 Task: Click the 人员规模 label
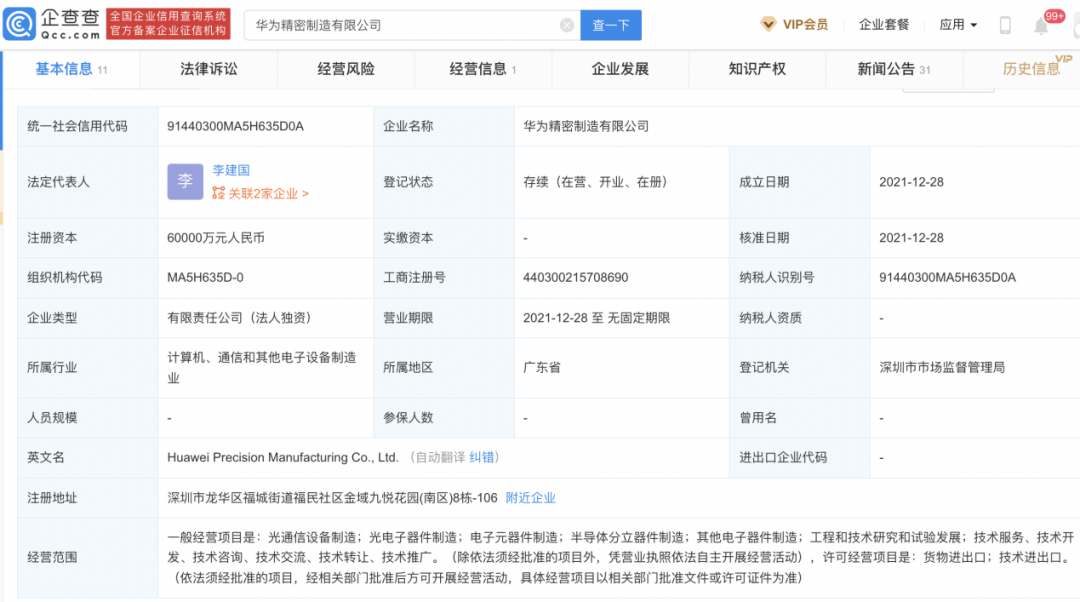pyautogui.click(x=52, y=417)
